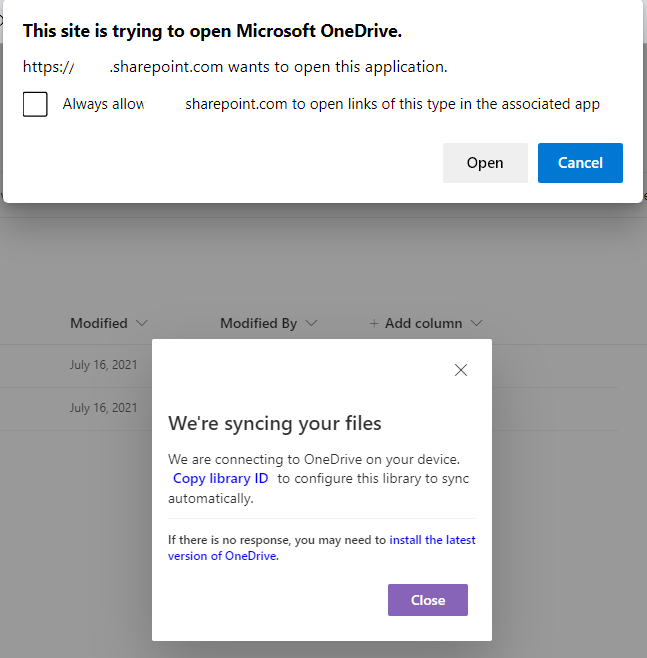The image size is (647, 658).
Task: Expand the Modified column chevron
Action: (x=142, y=323)
